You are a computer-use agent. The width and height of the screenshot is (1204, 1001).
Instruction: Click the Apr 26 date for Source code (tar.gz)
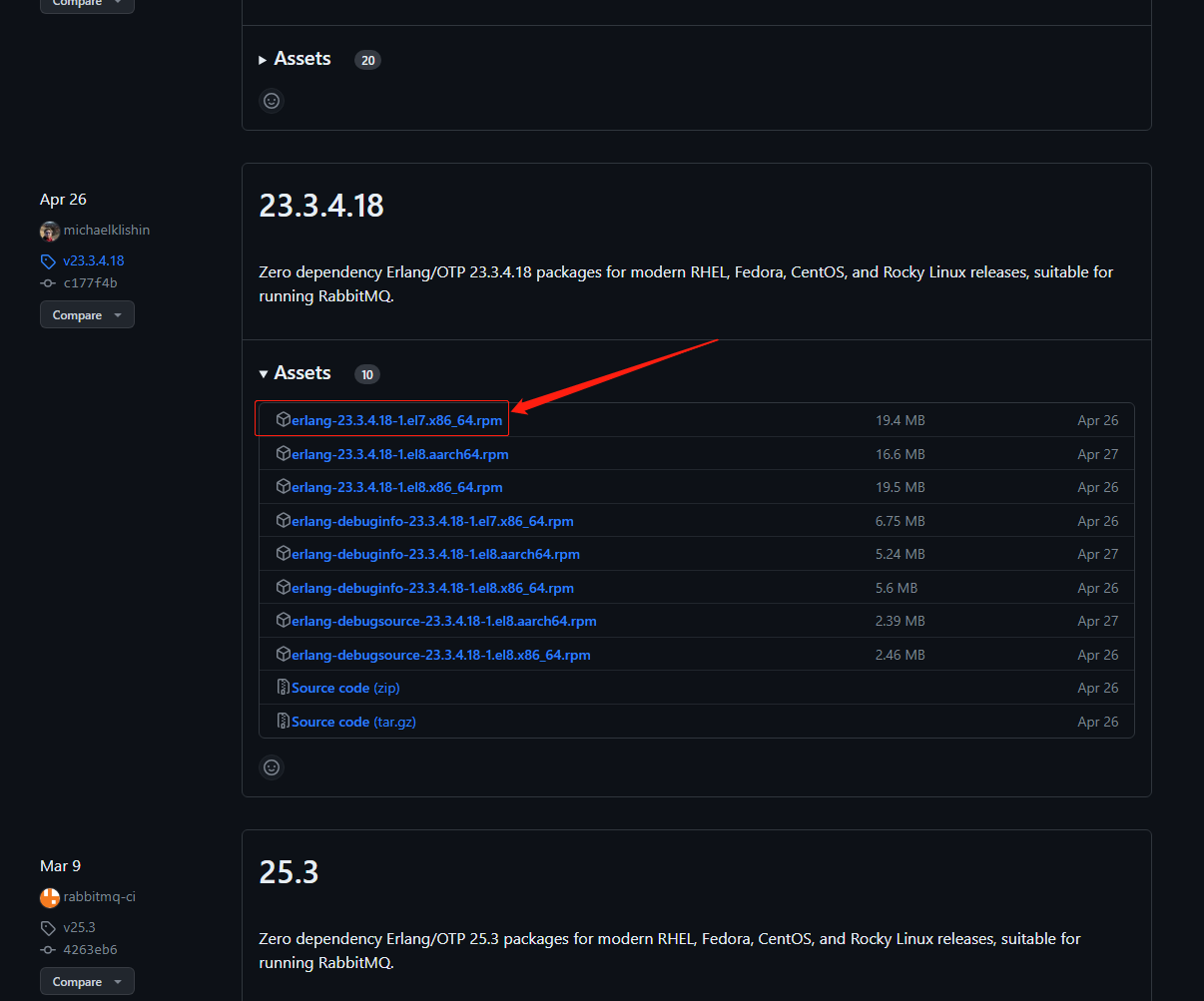pyautogui.click(x=1098, y=722)
